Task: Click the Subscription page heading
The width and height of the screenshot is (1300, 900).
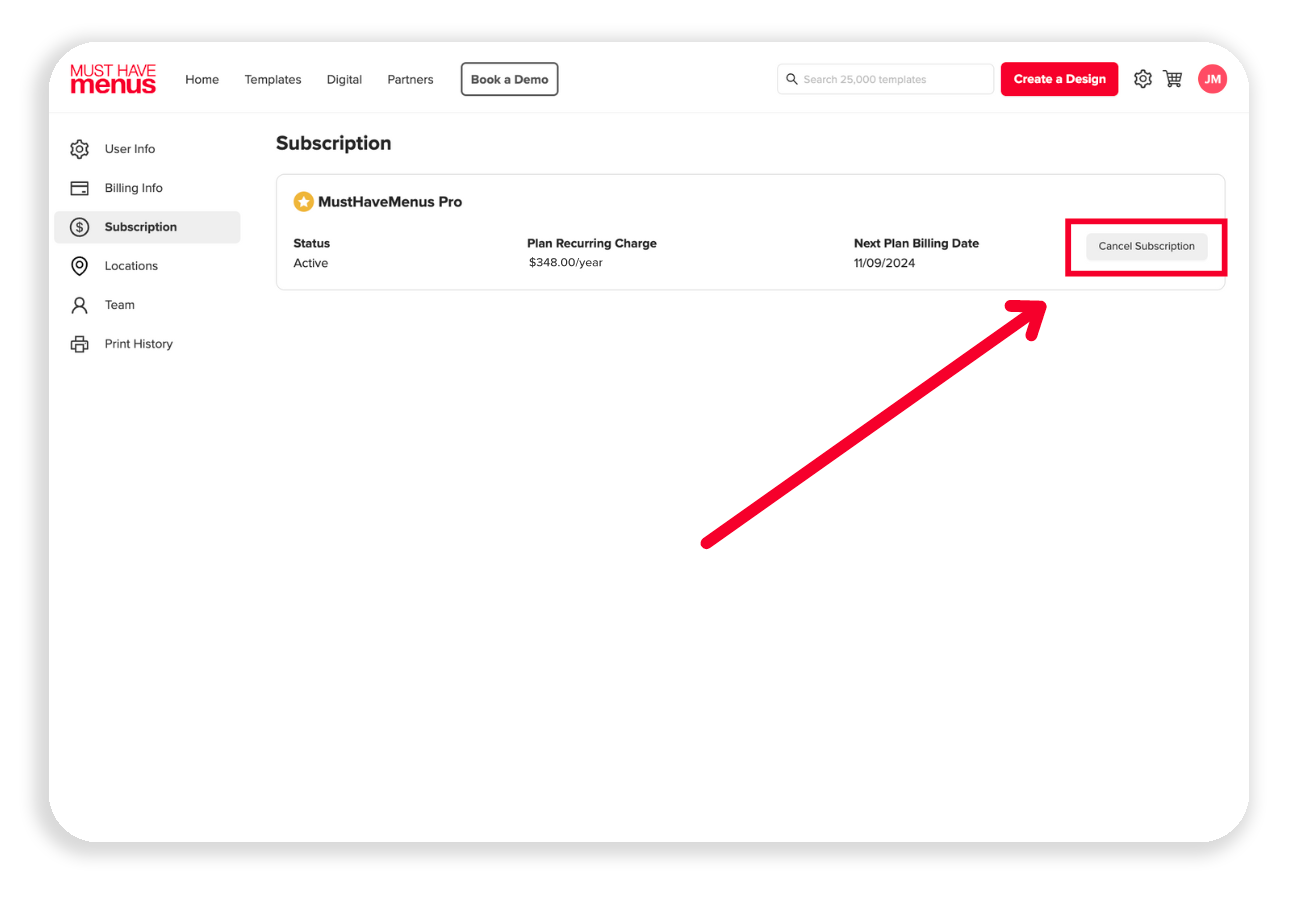Action: click(334, 143)
